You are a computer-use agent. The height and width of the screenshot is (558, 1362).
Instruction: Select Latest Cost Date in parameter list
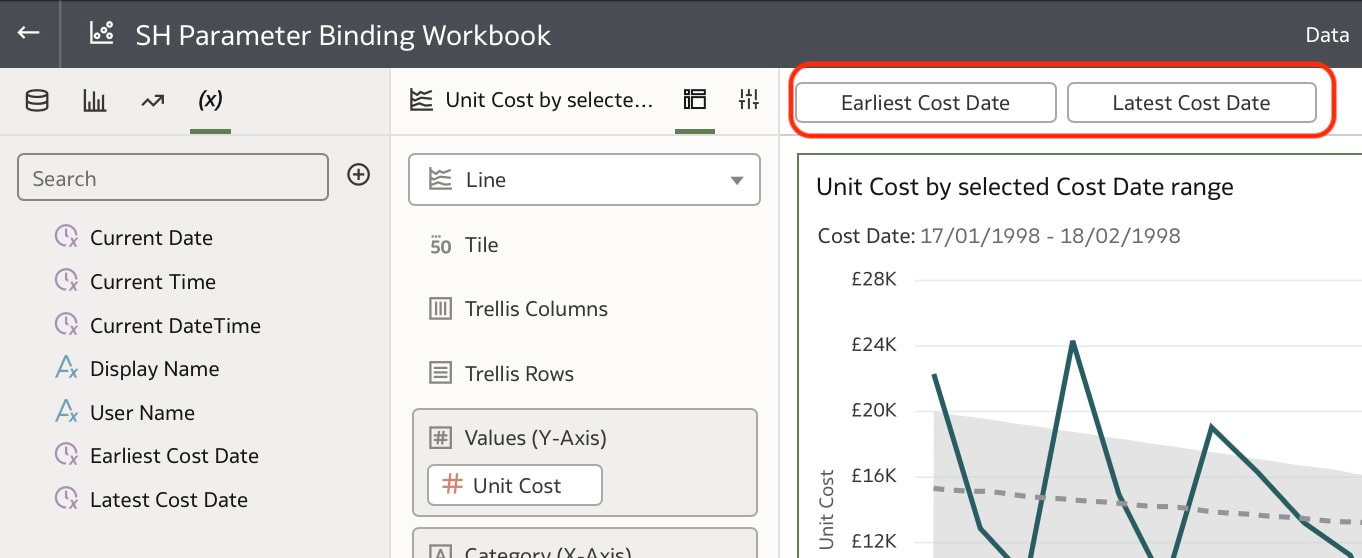pos(169,500)
